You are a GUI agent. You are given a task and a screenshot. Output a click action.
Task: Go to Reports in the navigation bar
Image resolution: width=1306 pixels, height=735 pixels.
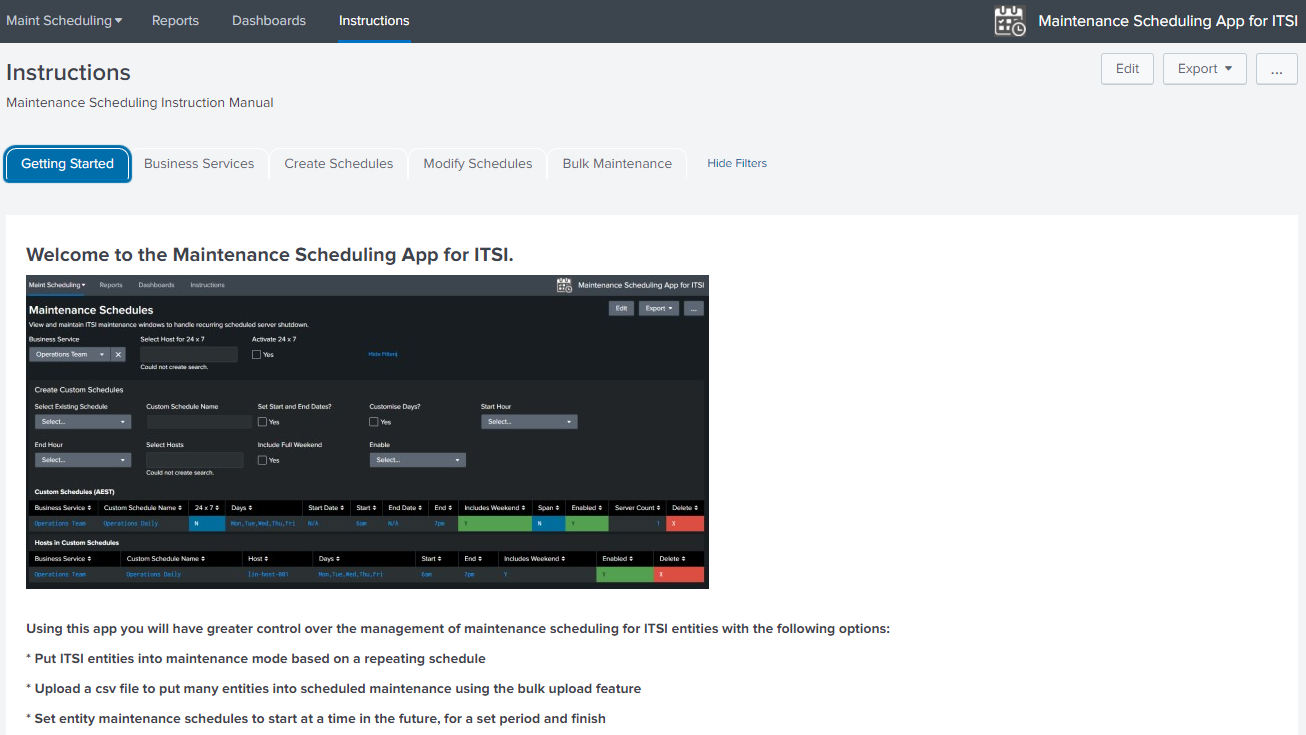tap(175, 20)
